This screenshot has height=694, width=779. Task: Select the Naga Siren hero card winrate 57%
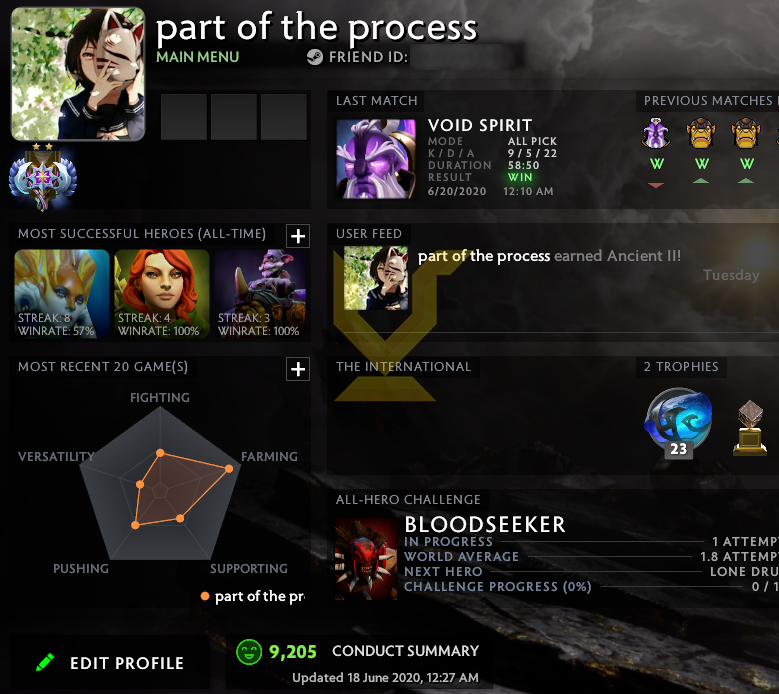point(62,294)
